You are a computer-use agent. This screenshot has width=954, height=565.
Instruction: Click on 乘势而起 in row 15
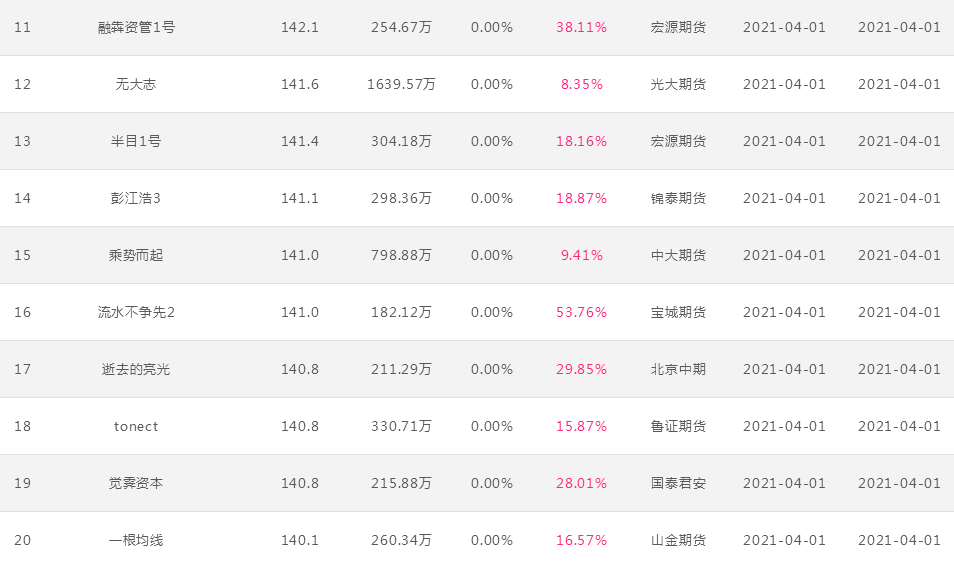pyautogui.click(x=136, y=255)
